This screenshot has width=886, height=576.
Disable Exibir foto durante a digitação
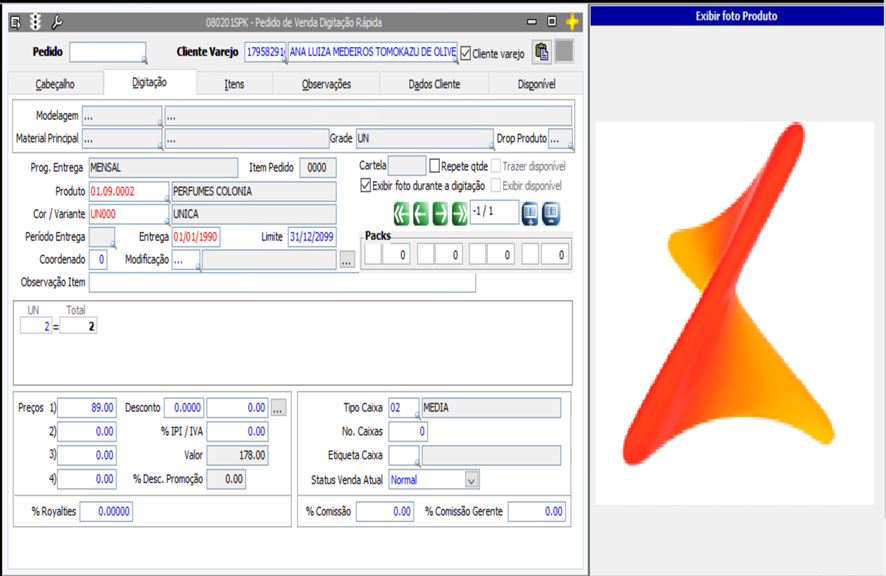pos(366,186)
